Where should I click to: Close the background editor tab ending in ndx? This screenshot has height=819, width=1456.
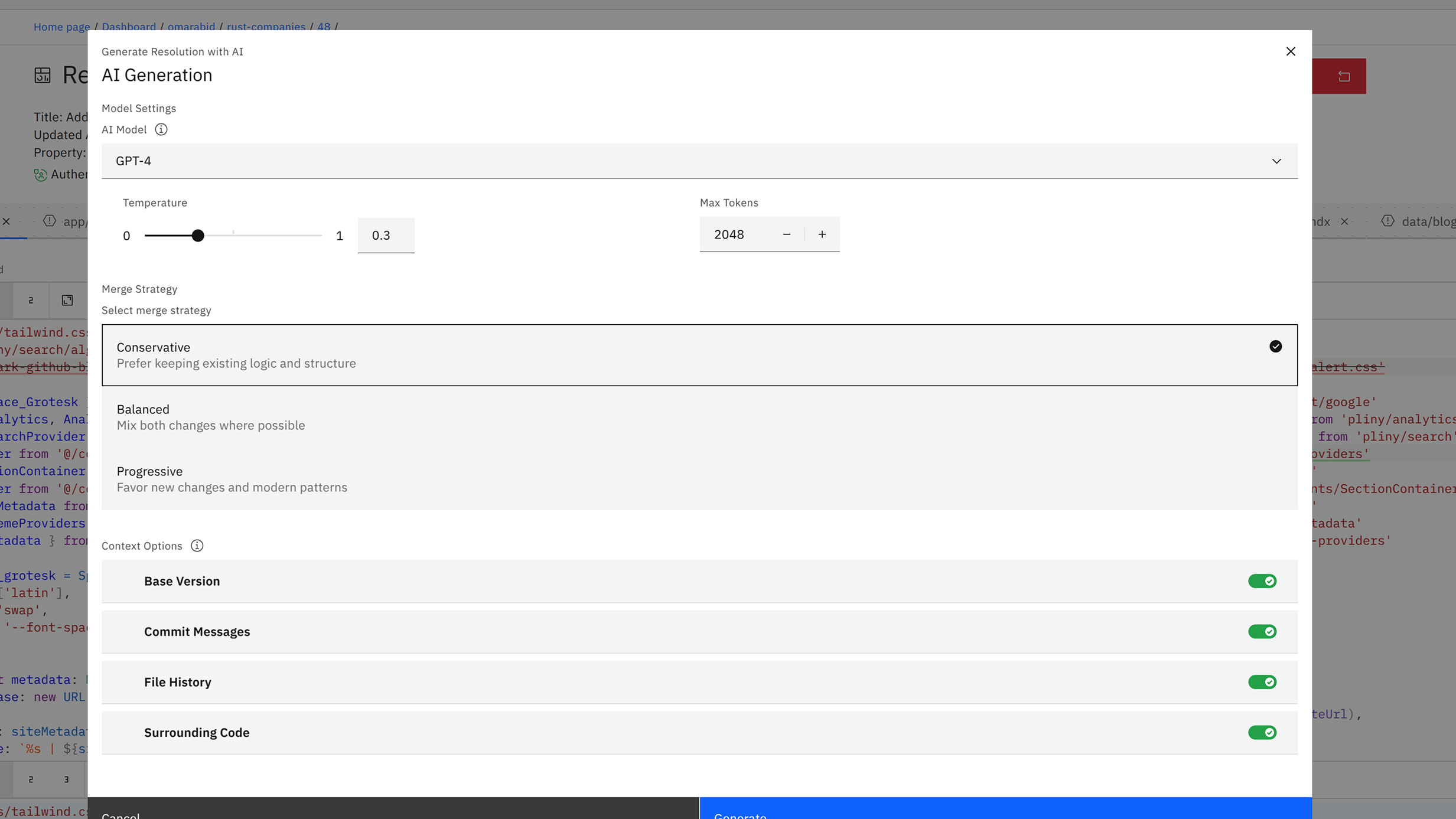(1345, 221)
